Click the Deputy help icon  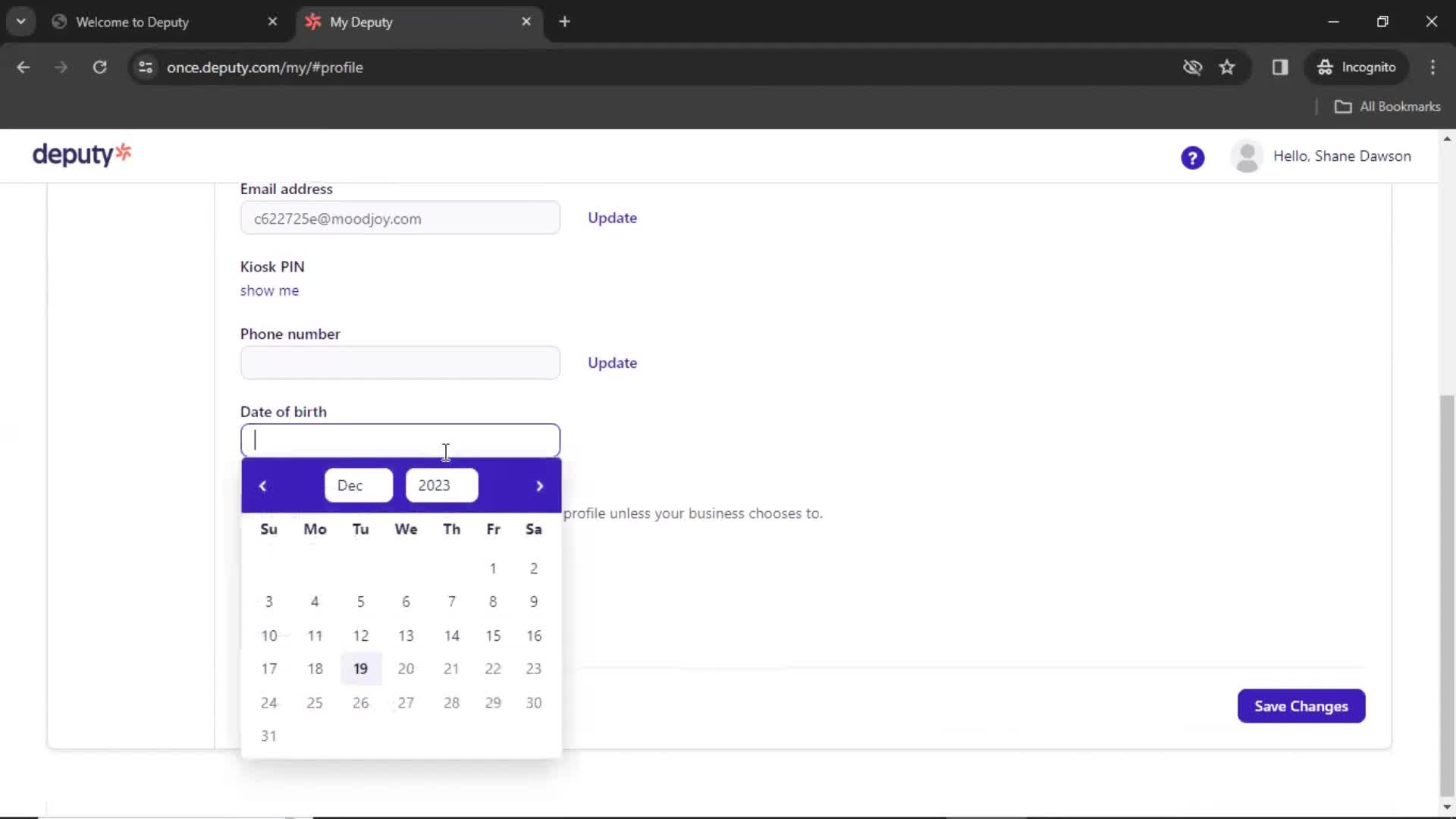(1193, 157)
